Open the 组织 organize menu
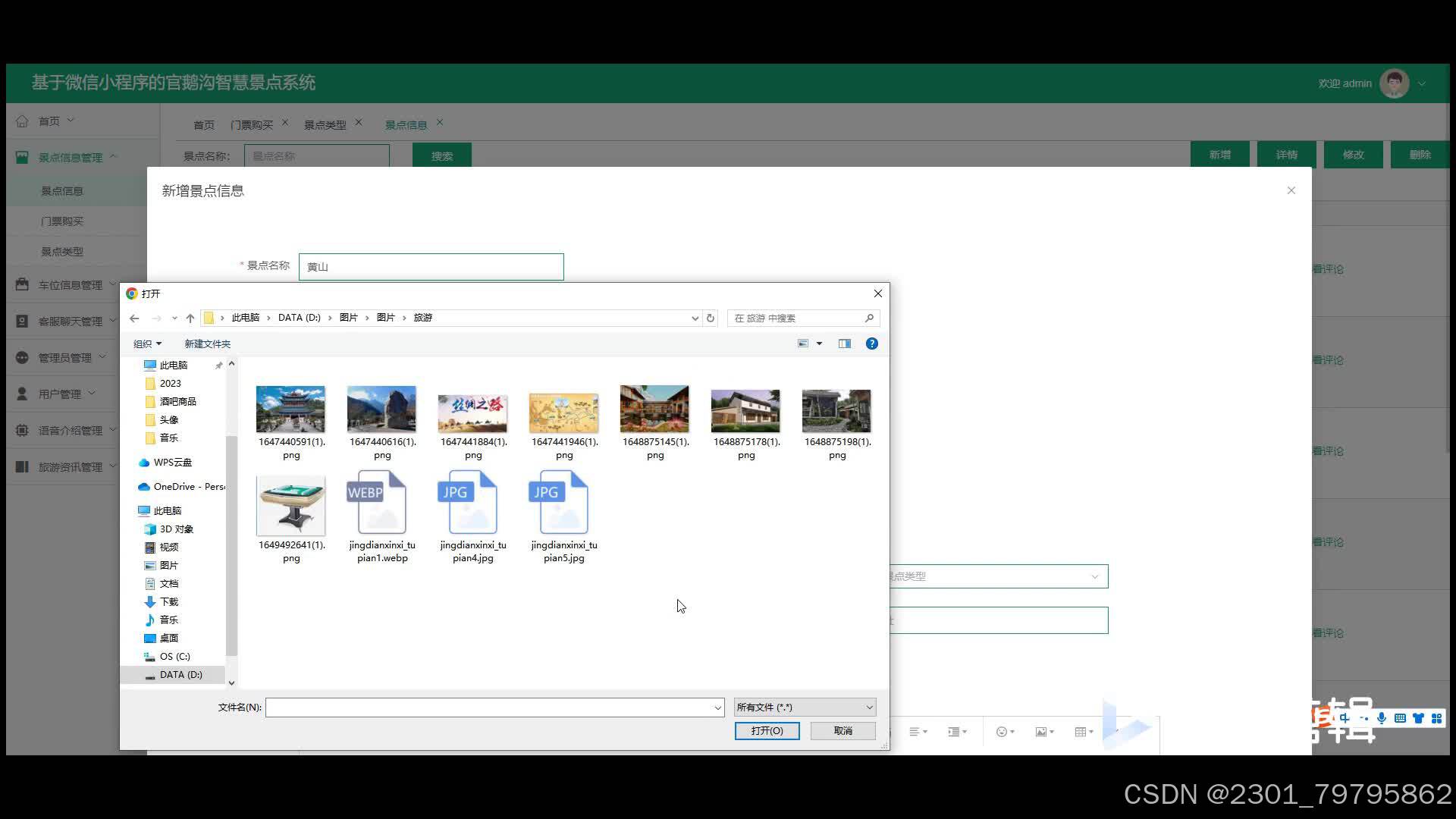Image resolution: width=1456 pixels, height=819 pixels. (x=147, y=344)
